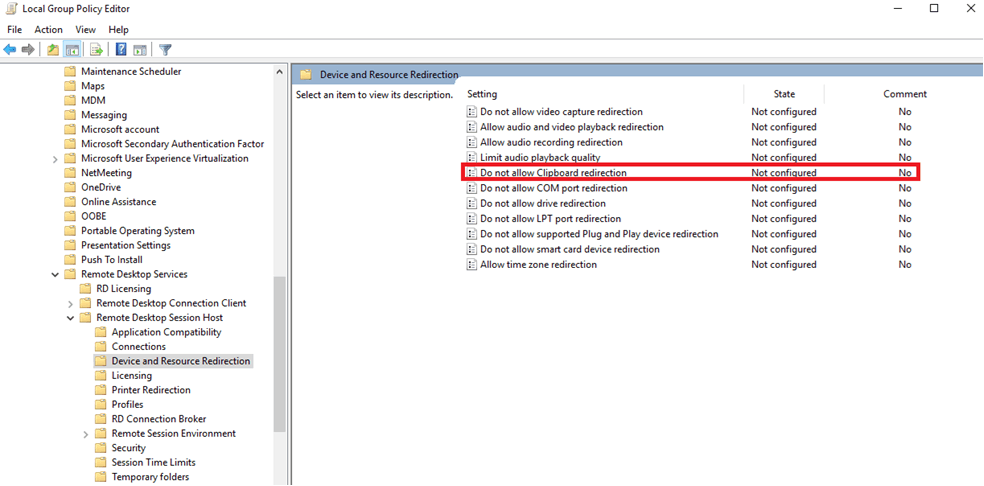Click policy icon of Allow audio and video playback redirection

[x=472, y=127]
